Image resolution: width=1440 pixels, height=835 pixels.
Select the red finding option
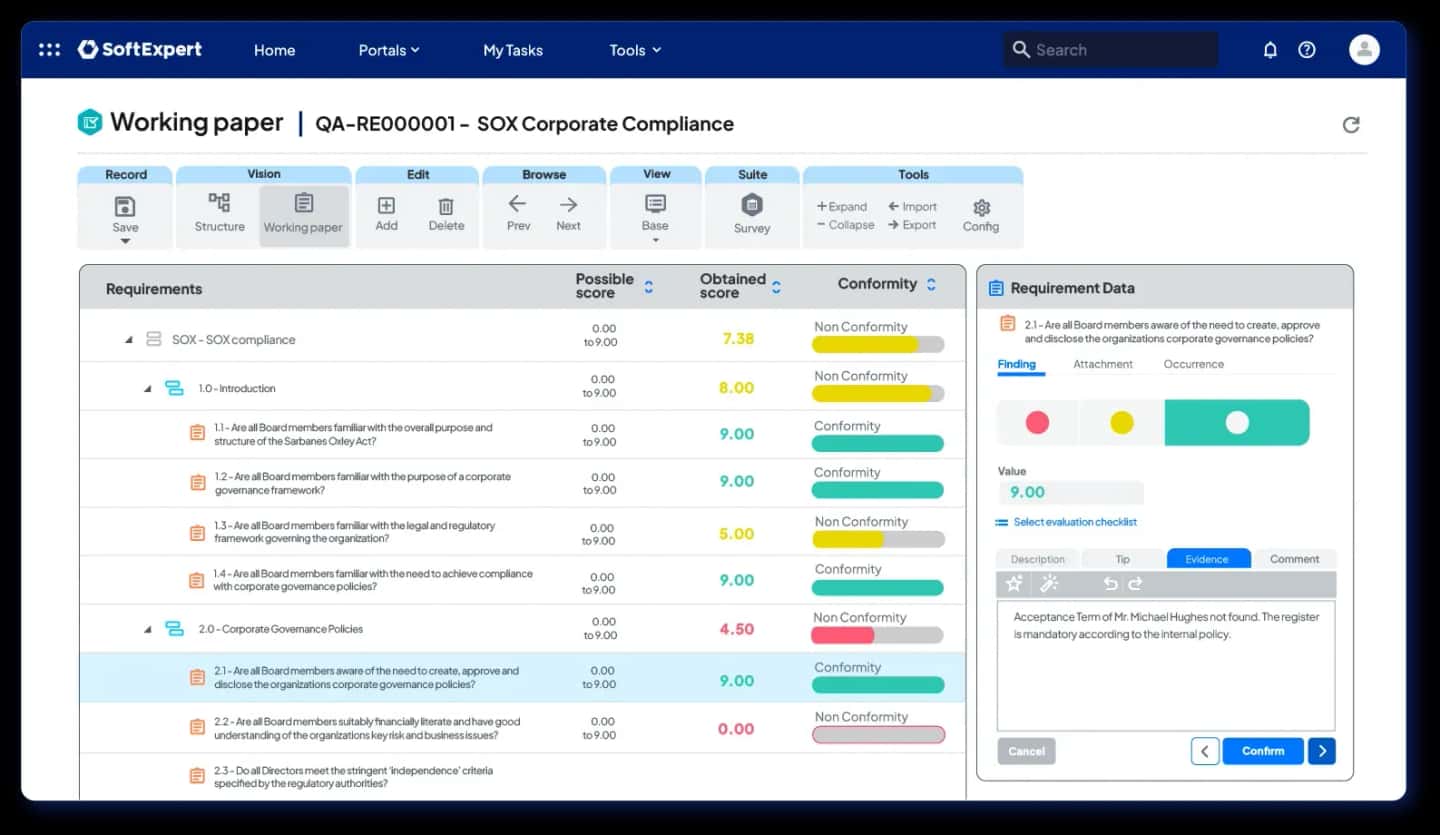(1037, 422)
